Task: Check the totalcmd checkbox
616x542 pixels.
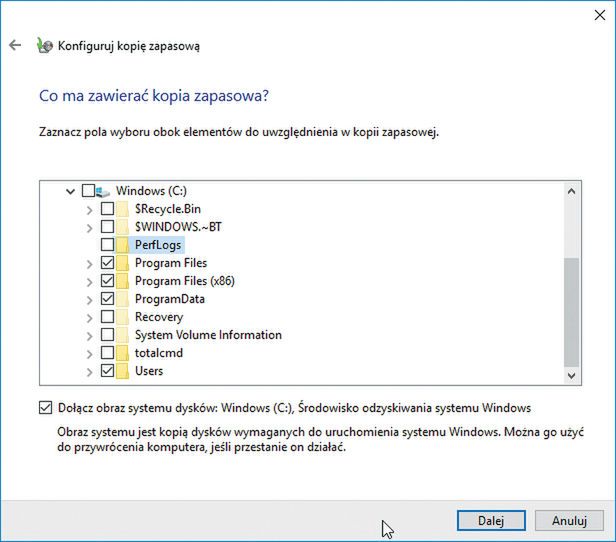Action: tap(107, 353)
